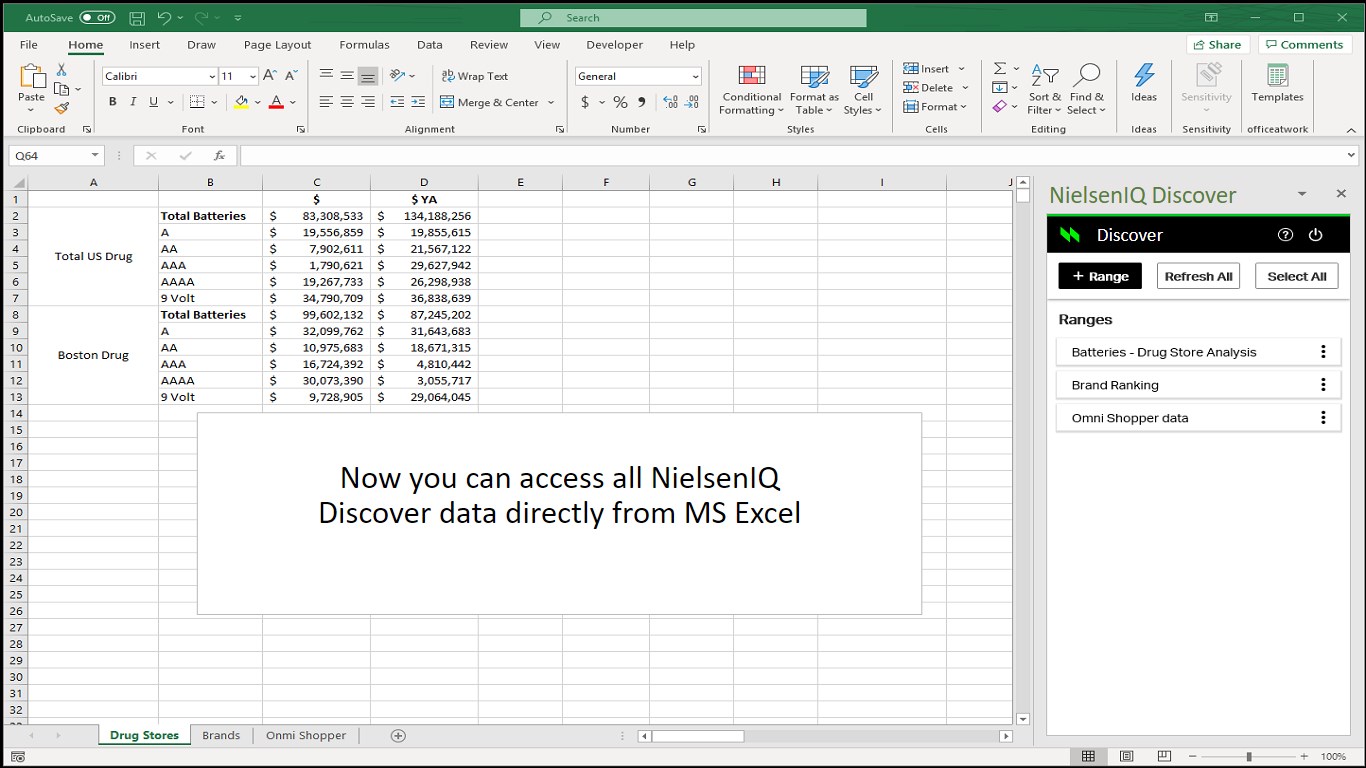The height and width of the screenshot is (768, 1366).
Task: Open Conditional Formatting
Action: [x=752, y=90]
